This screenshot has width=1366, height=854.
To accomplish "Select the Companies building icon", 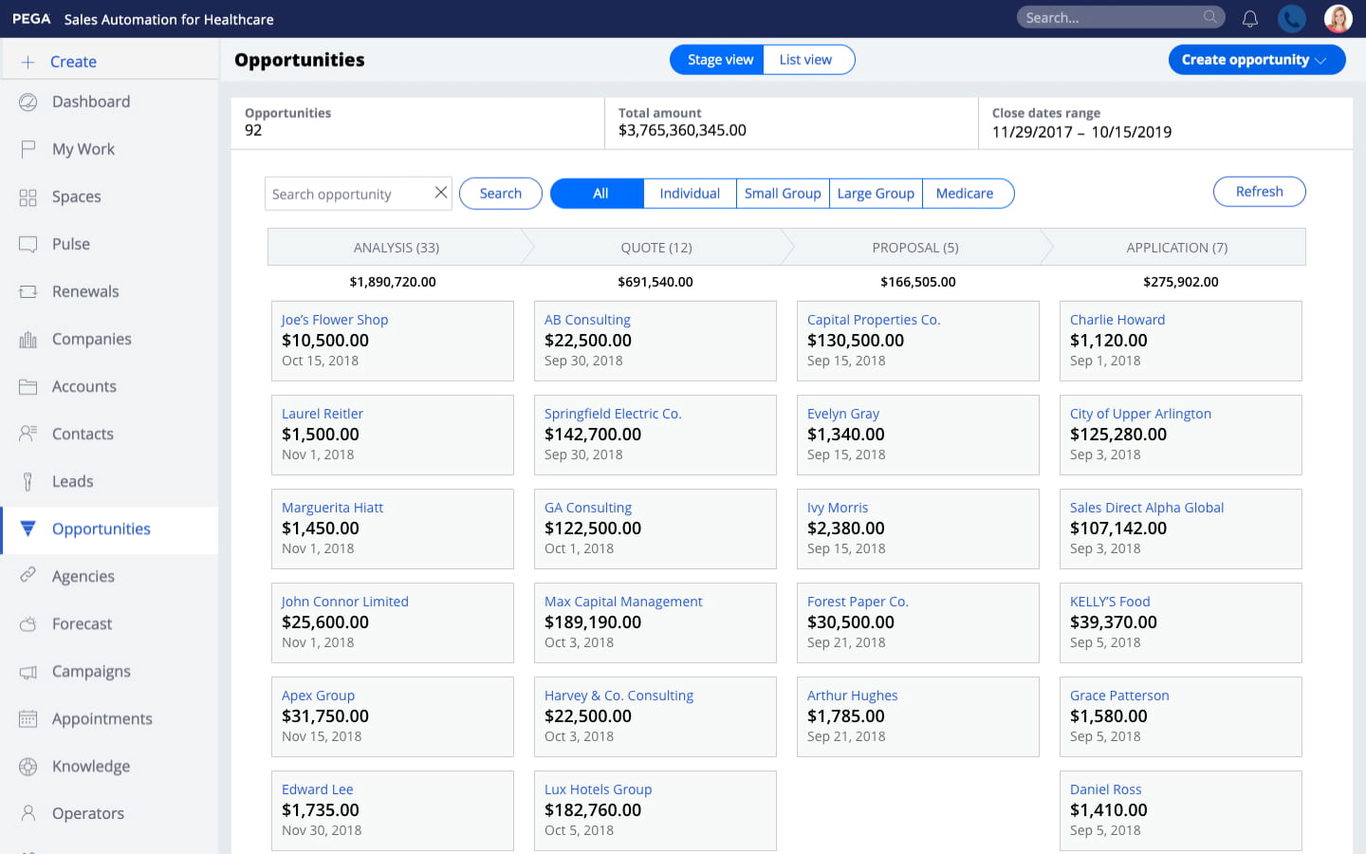I will click(28, 339).
